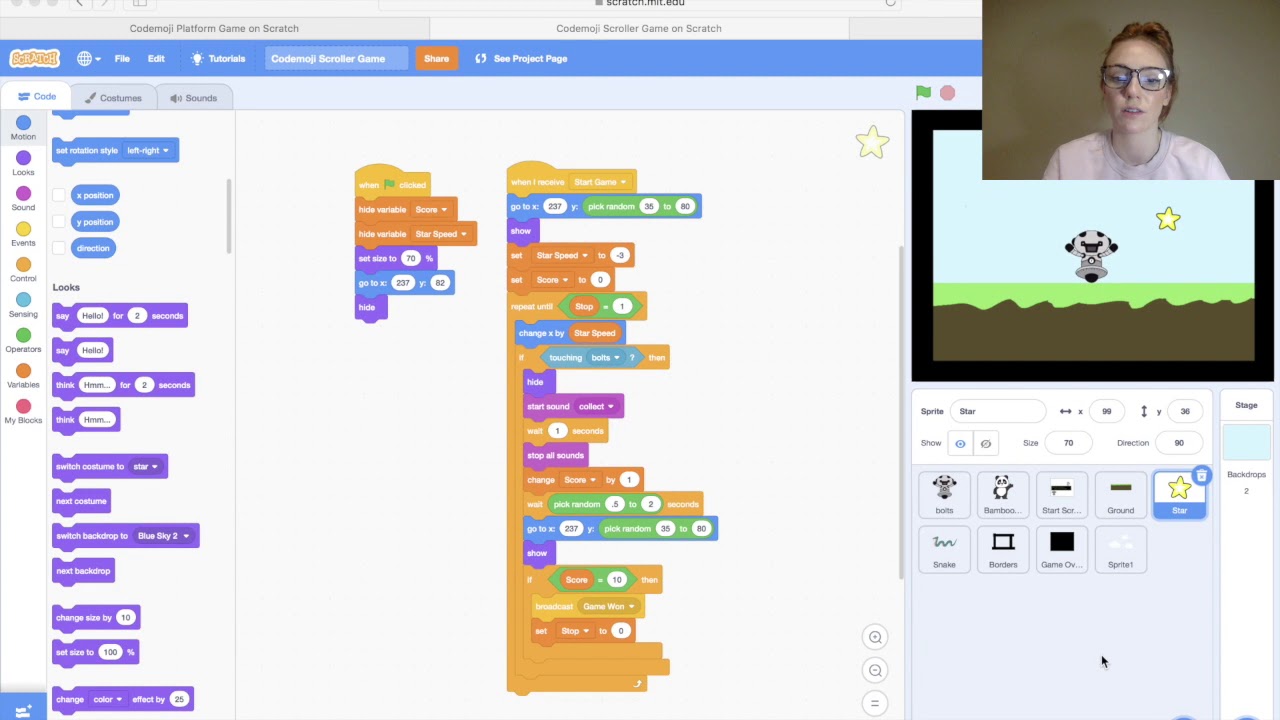The width and height of the screenshot is (1280, 720).
Task: Click See Project Page
Action: tap(521, 58)
